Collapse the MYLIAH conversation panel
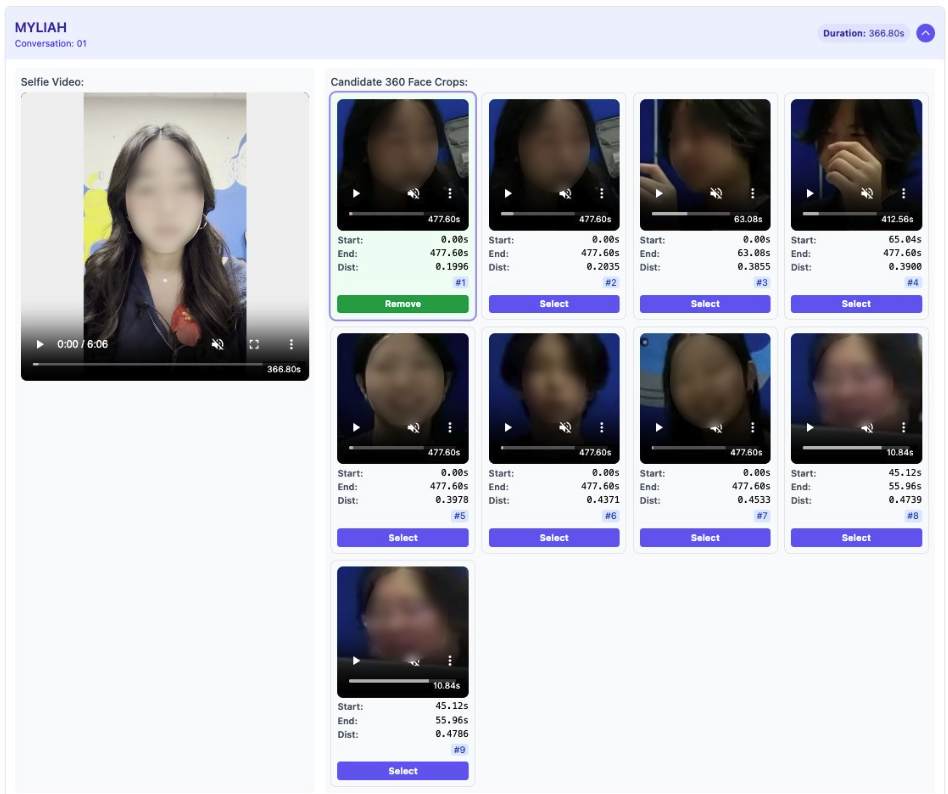The height and width of the screenshot is (794, 948). click(x=925, y=33)
